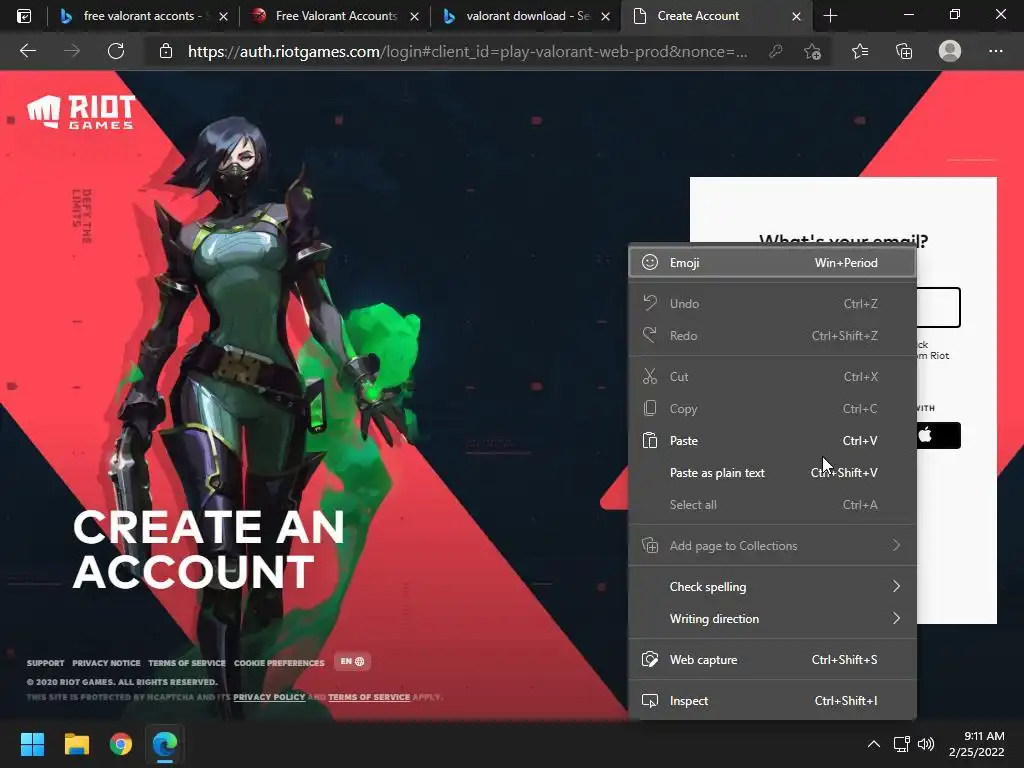The height and width of the screenshot is (768, 1024).
Task: Open the Collections toolbar icon
Action: tap(904, 51)
